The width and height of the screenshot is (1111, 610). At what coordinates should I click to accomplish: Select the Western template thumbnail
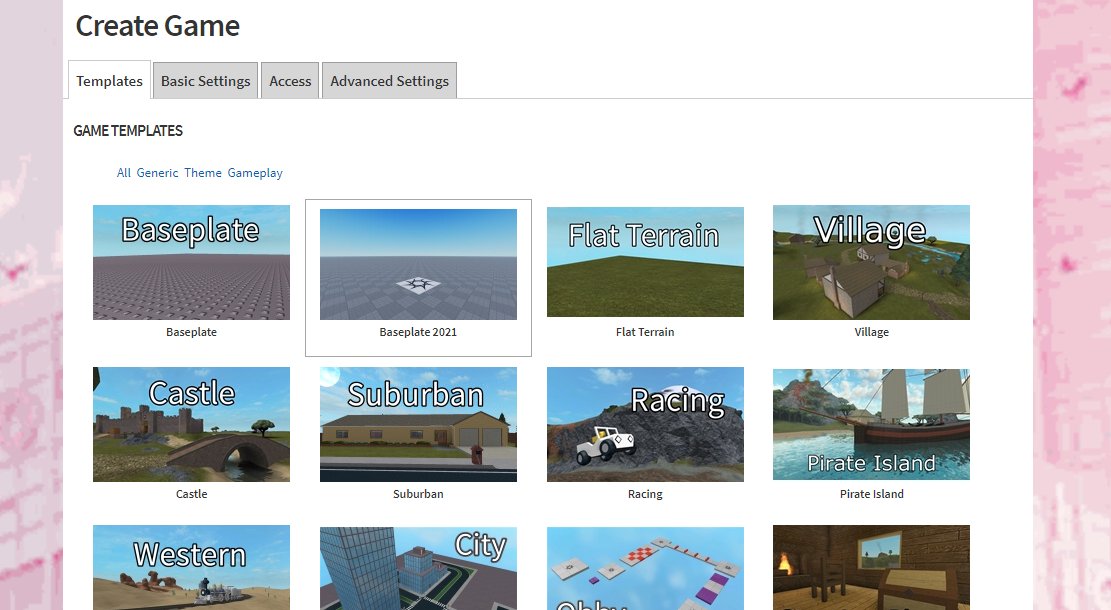tap(191, 567)
